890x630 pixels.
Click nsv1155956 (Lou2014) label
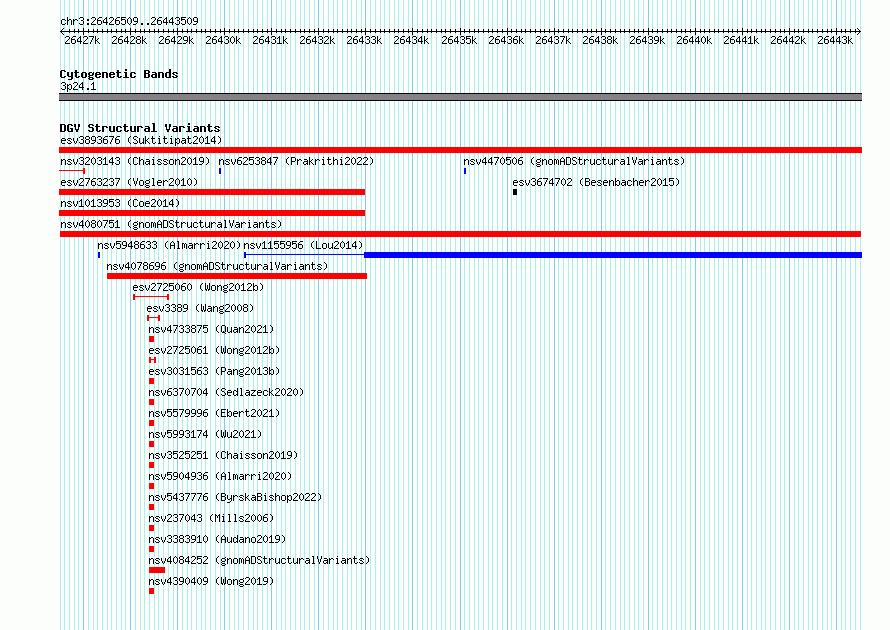(303, 245)
